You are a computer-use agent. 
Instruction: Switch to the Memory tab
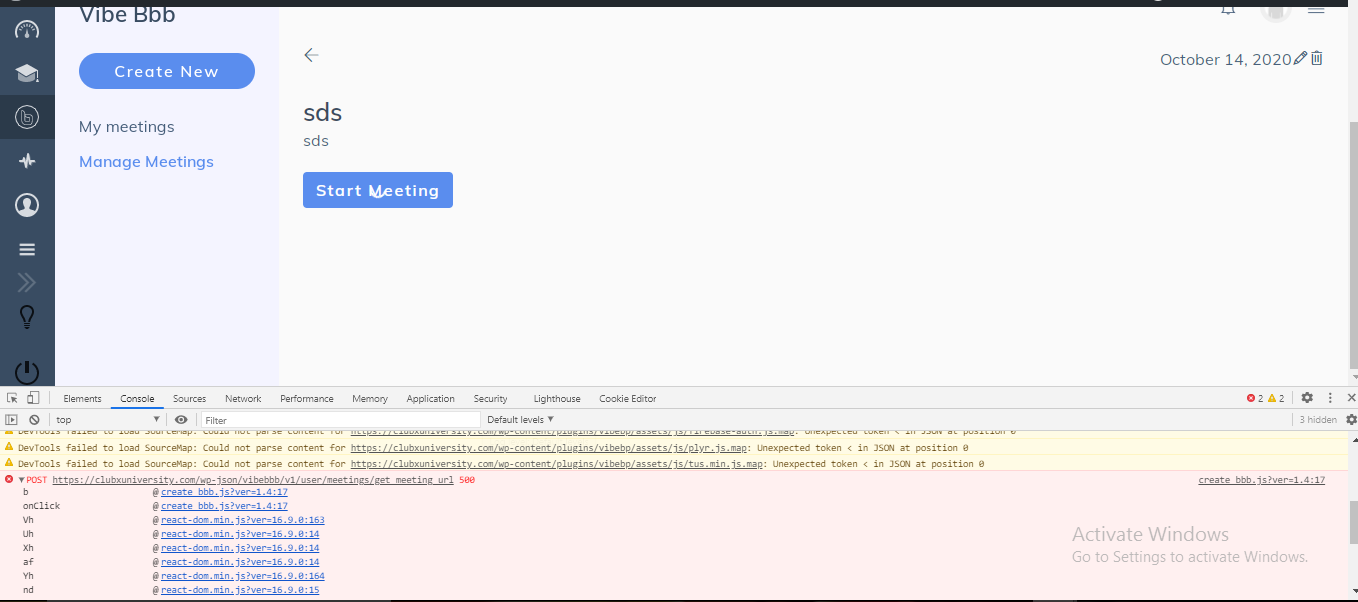(370, 398)
